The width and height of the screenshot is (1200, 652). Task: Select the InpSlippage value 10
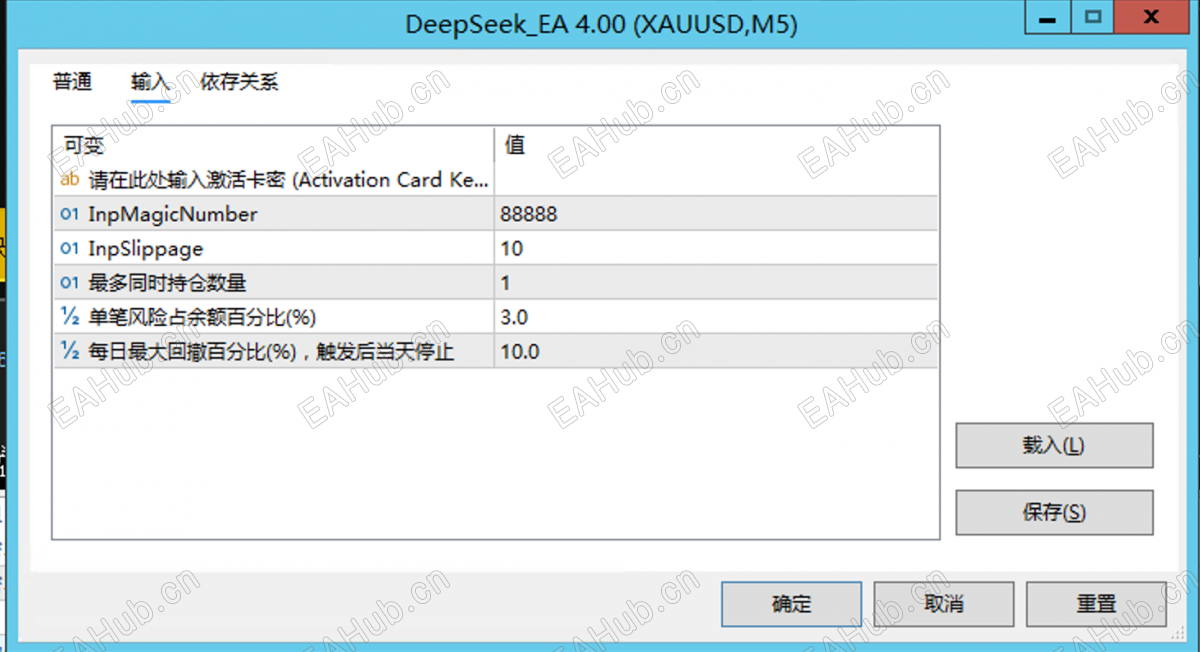(716, 248)
